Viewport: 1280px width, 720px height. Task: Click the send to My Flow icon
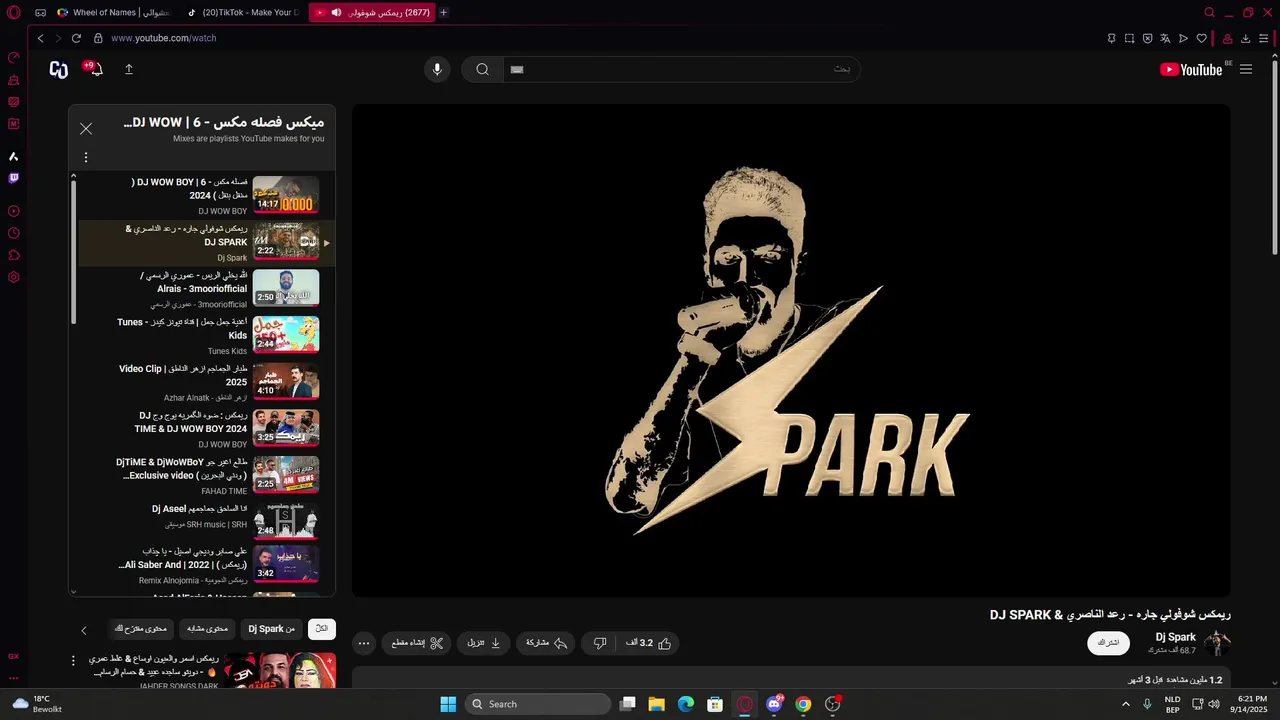coord(1183,38)
